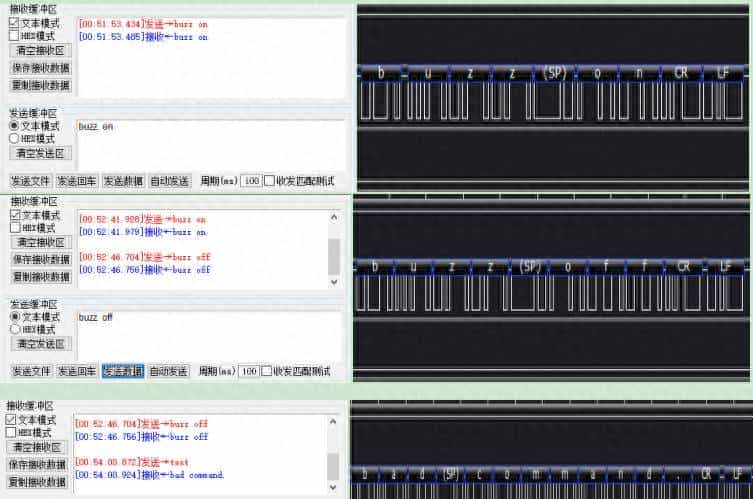Click decoded 'CR' label in 'buzz off' waveform

(x=683, y=266)
